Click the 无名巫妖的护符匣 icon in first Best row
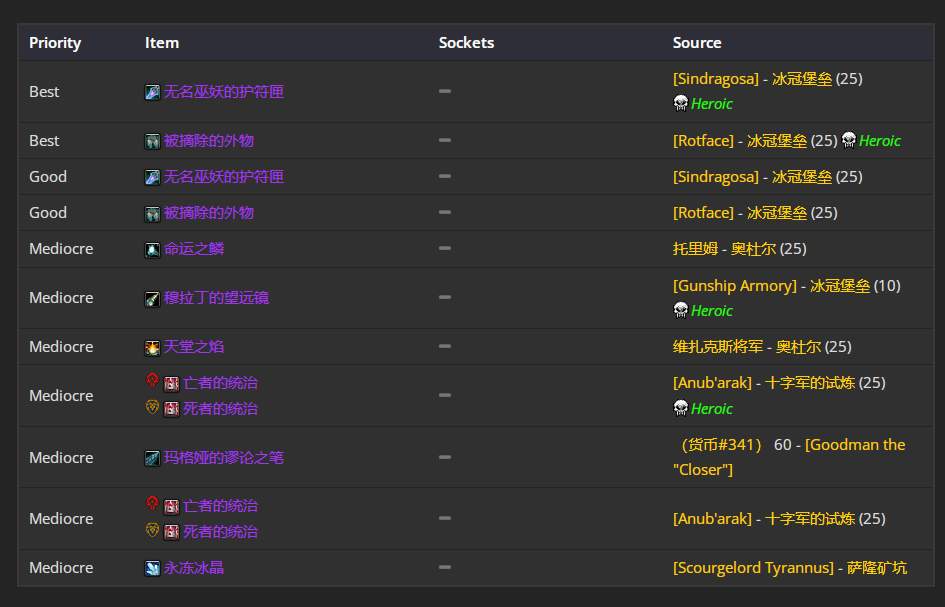 coord(152,93)
